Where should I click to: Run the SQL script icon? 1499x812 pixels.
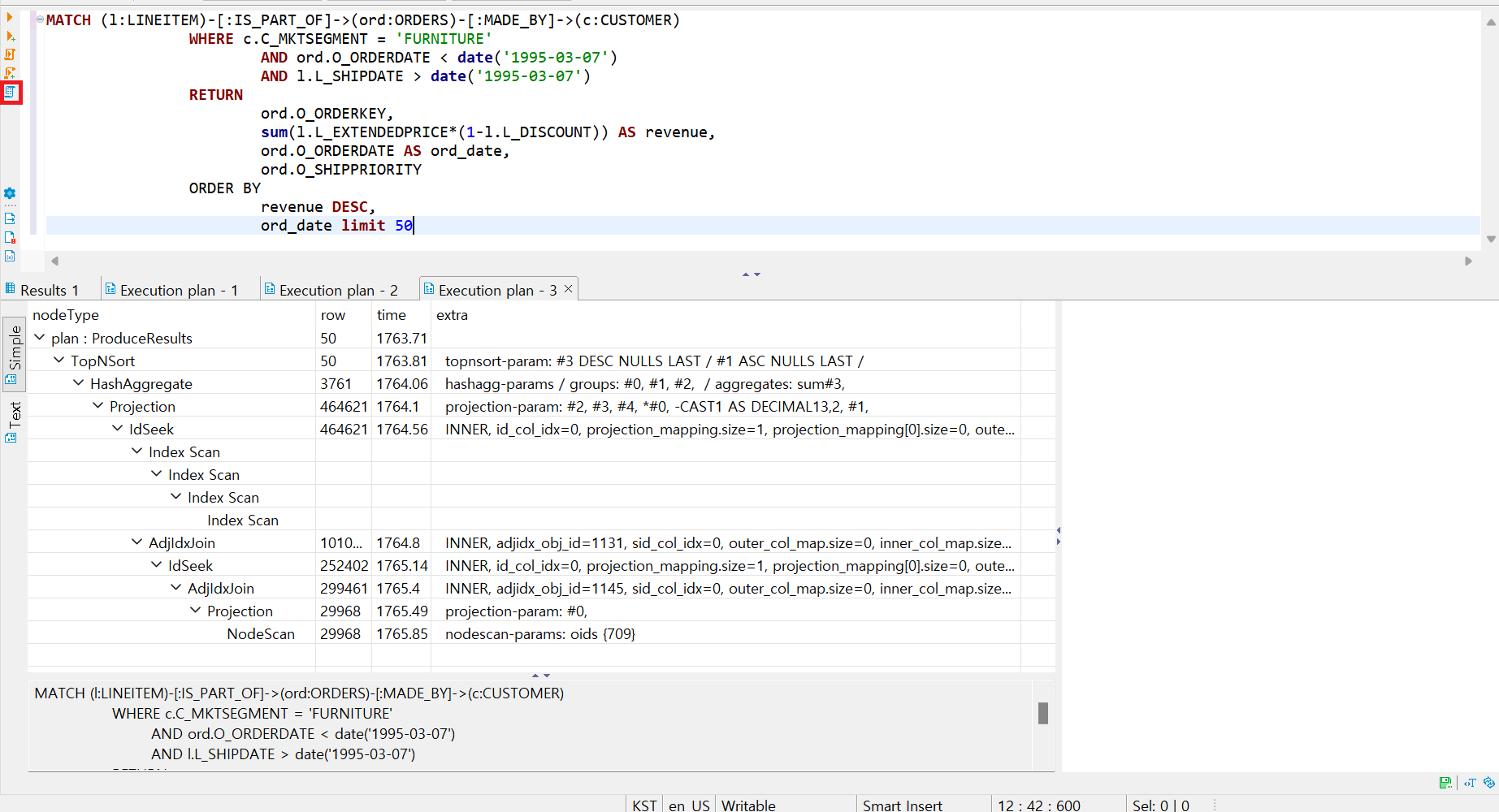coord(10,54)
